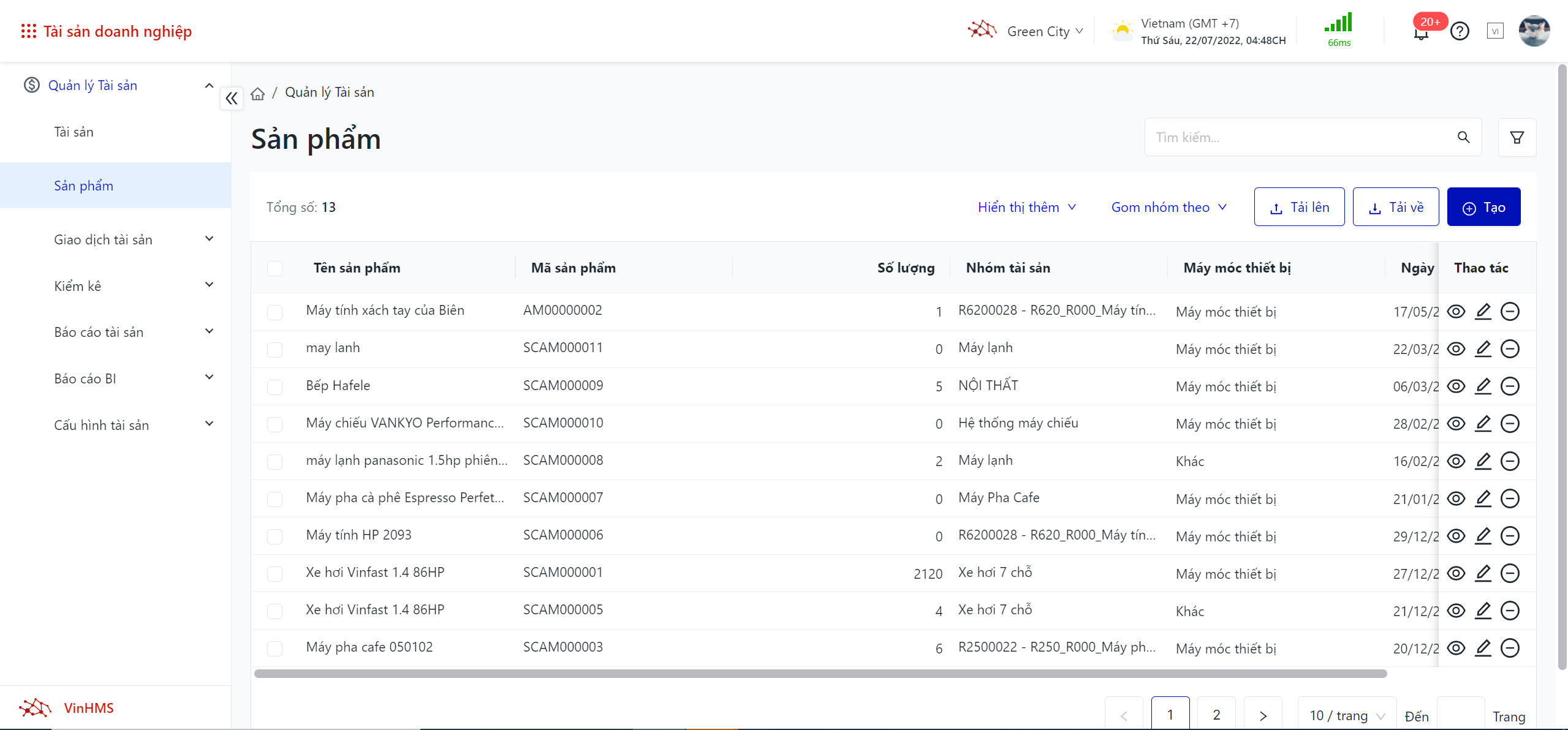
Task: Check the Máy tính xách tay của Biên row
Action: pyautogui.click(x=275, y=312)
